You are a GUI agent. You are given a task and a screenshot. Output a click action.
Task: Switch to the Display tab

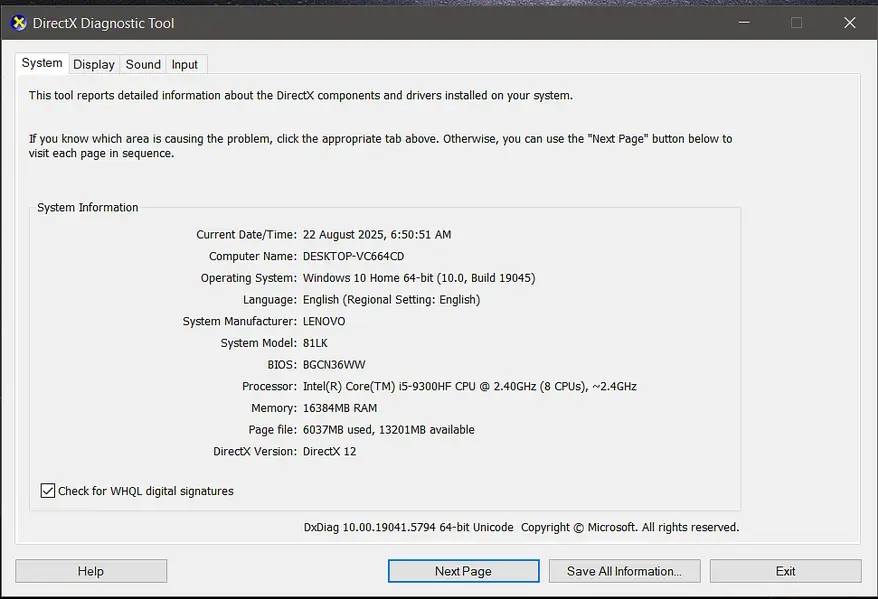pos(94,64)
